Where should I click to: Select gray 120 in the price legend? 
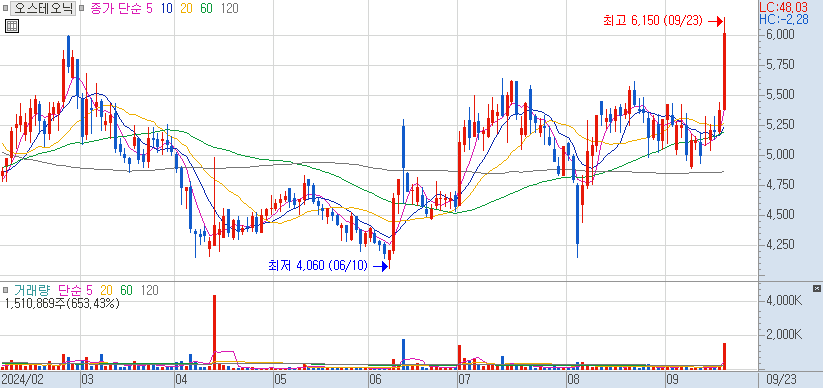[x=229, y=9]
